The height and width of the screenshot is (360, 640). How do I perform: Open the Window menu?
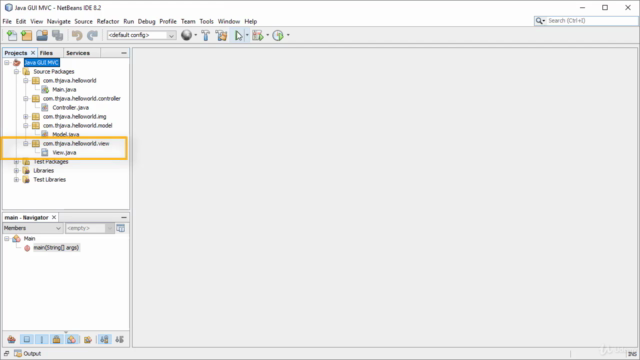[x=229, y=21]
